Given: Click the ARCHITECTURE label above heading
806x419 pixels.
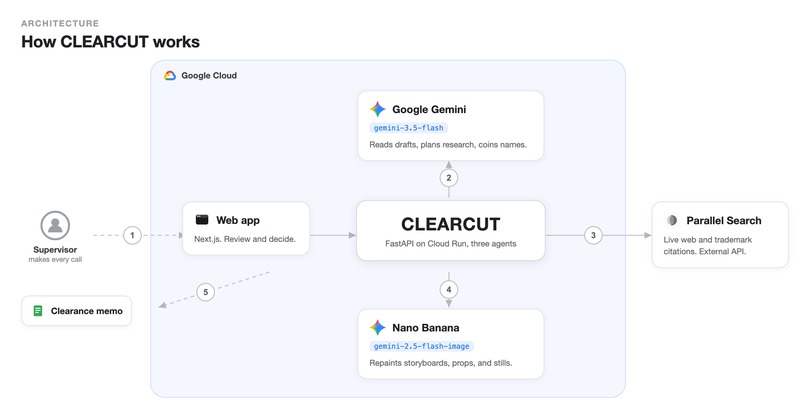Looking at the screenshot, I should tap(60, 23).
